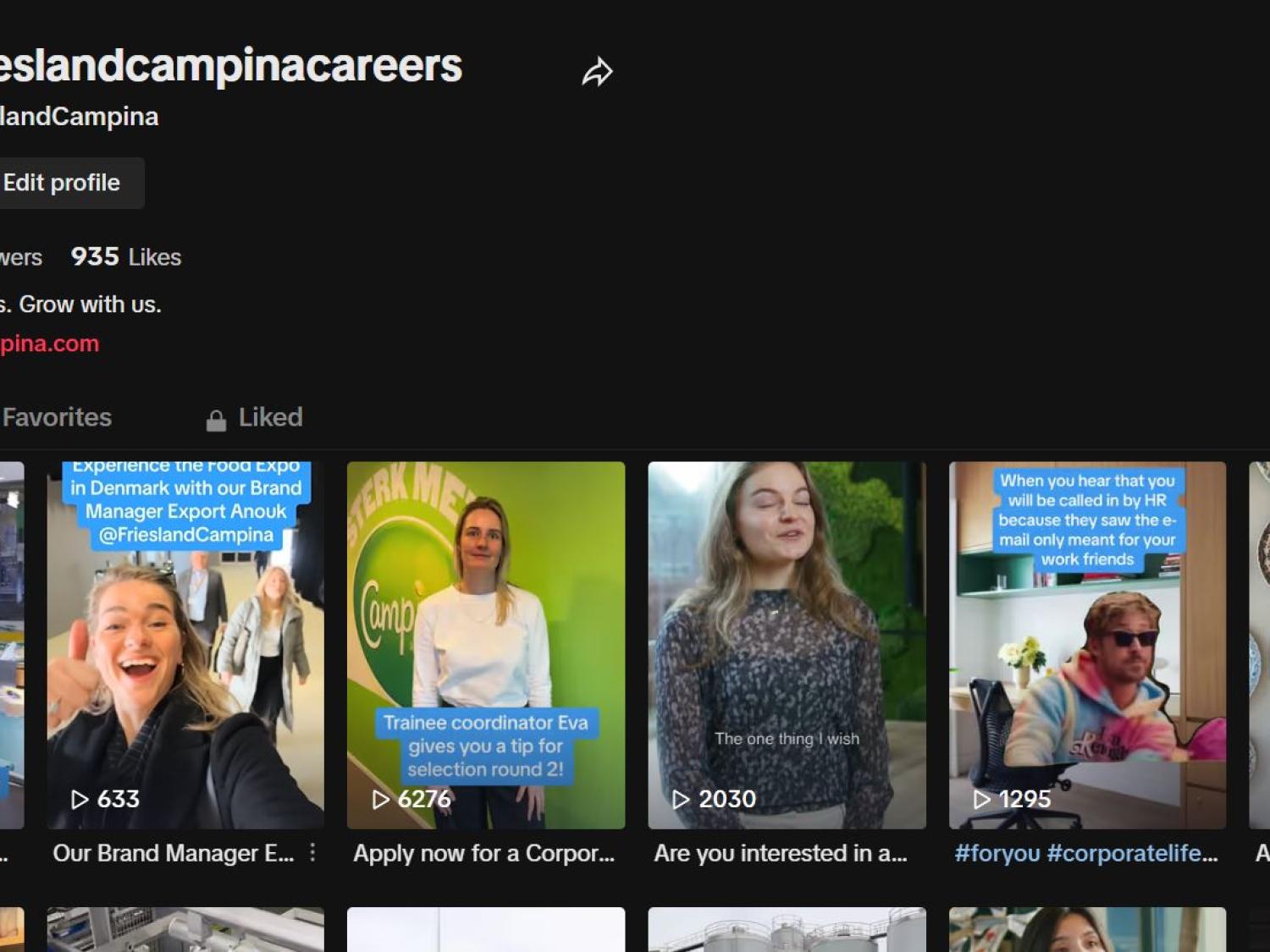Click the 935 Likes count

pyautogui.click(x=126, y=256)
